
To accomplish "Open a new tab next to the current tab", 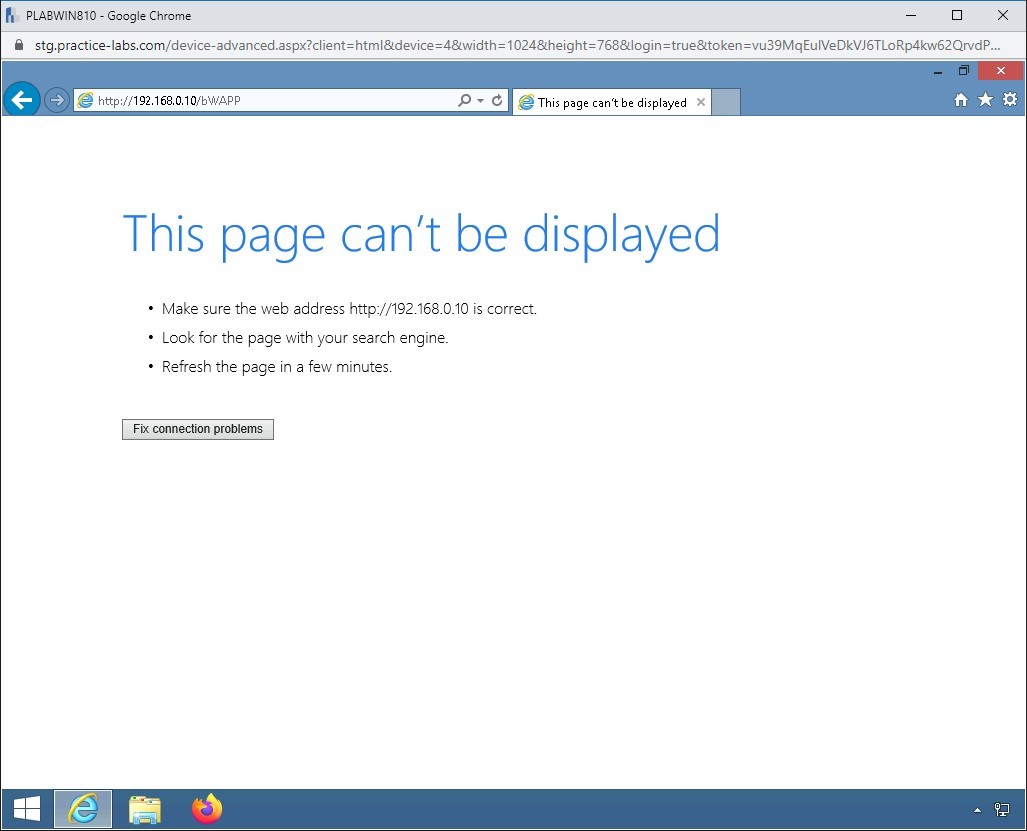I will click(x=727, y=101).
